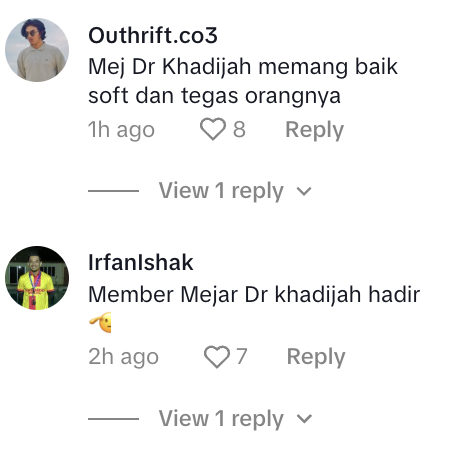
Task: Reply to IrfanIshak's comment
Action: 316,357
